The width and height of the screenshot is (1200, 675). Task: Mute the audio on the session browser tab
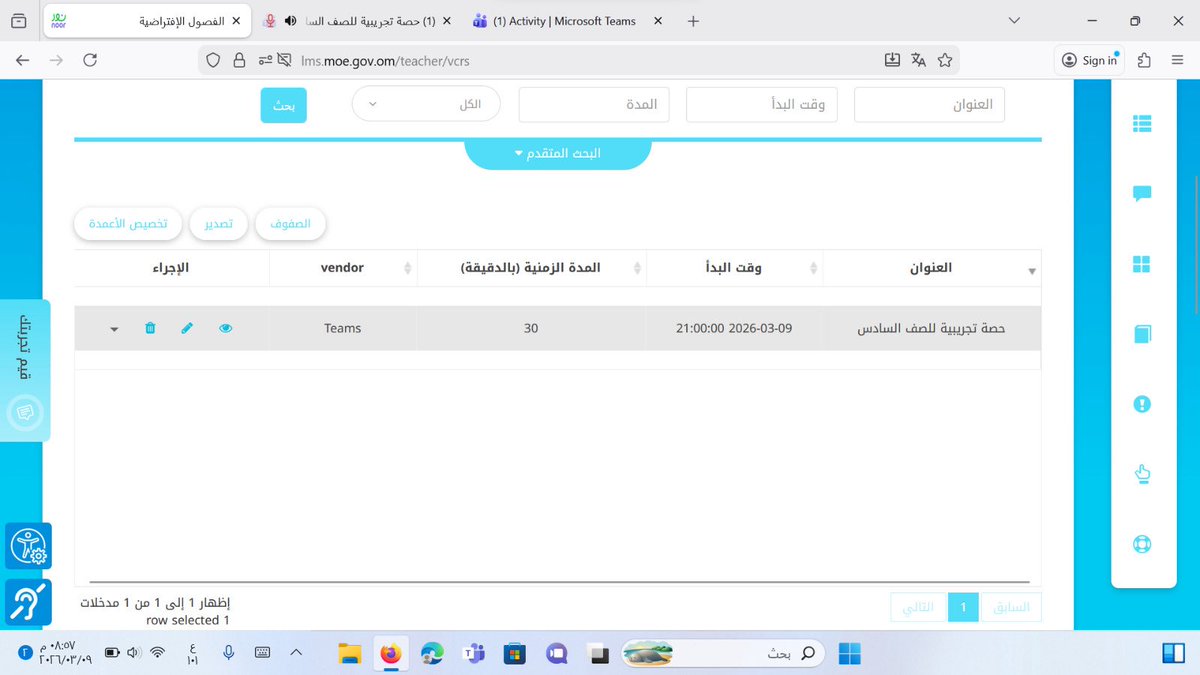[290, 20]
